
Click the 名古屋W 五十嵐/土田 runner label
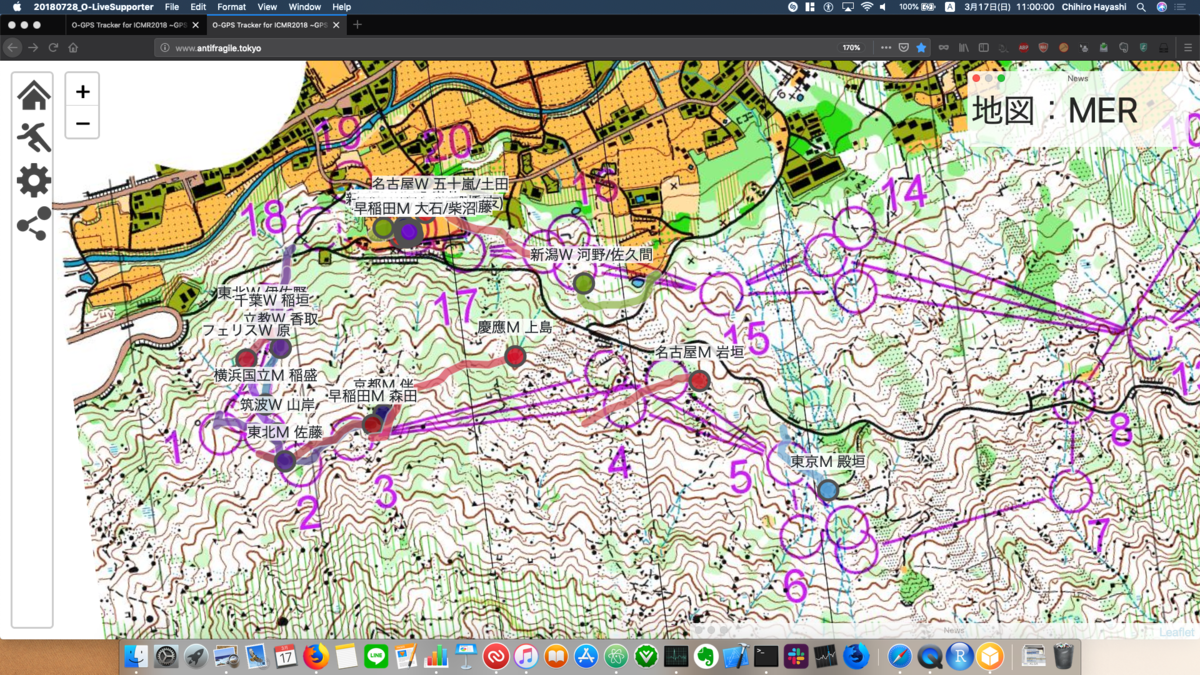click(x=440, y=184)
